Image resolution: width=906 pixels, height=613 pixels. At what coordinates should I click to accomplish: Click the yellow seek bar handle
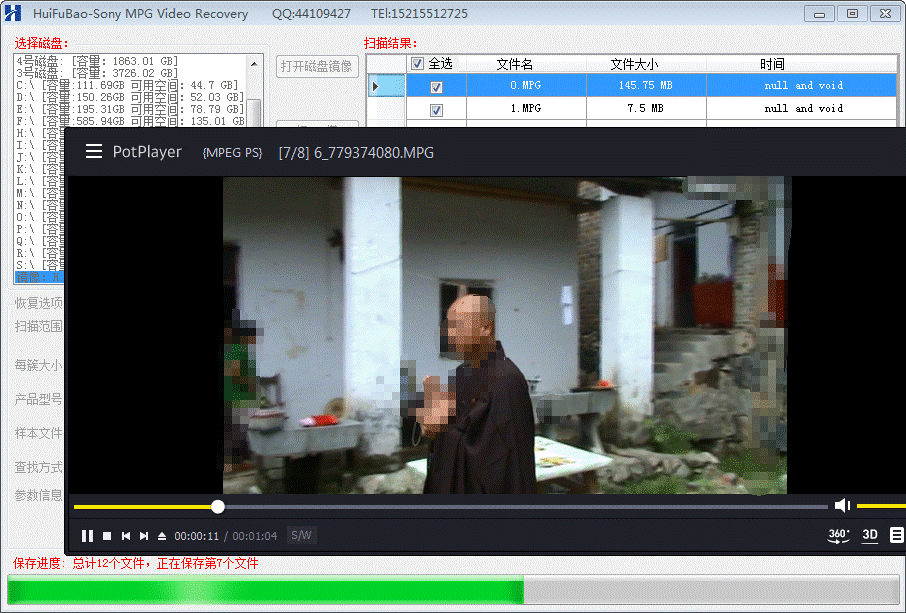coord(218,507)
